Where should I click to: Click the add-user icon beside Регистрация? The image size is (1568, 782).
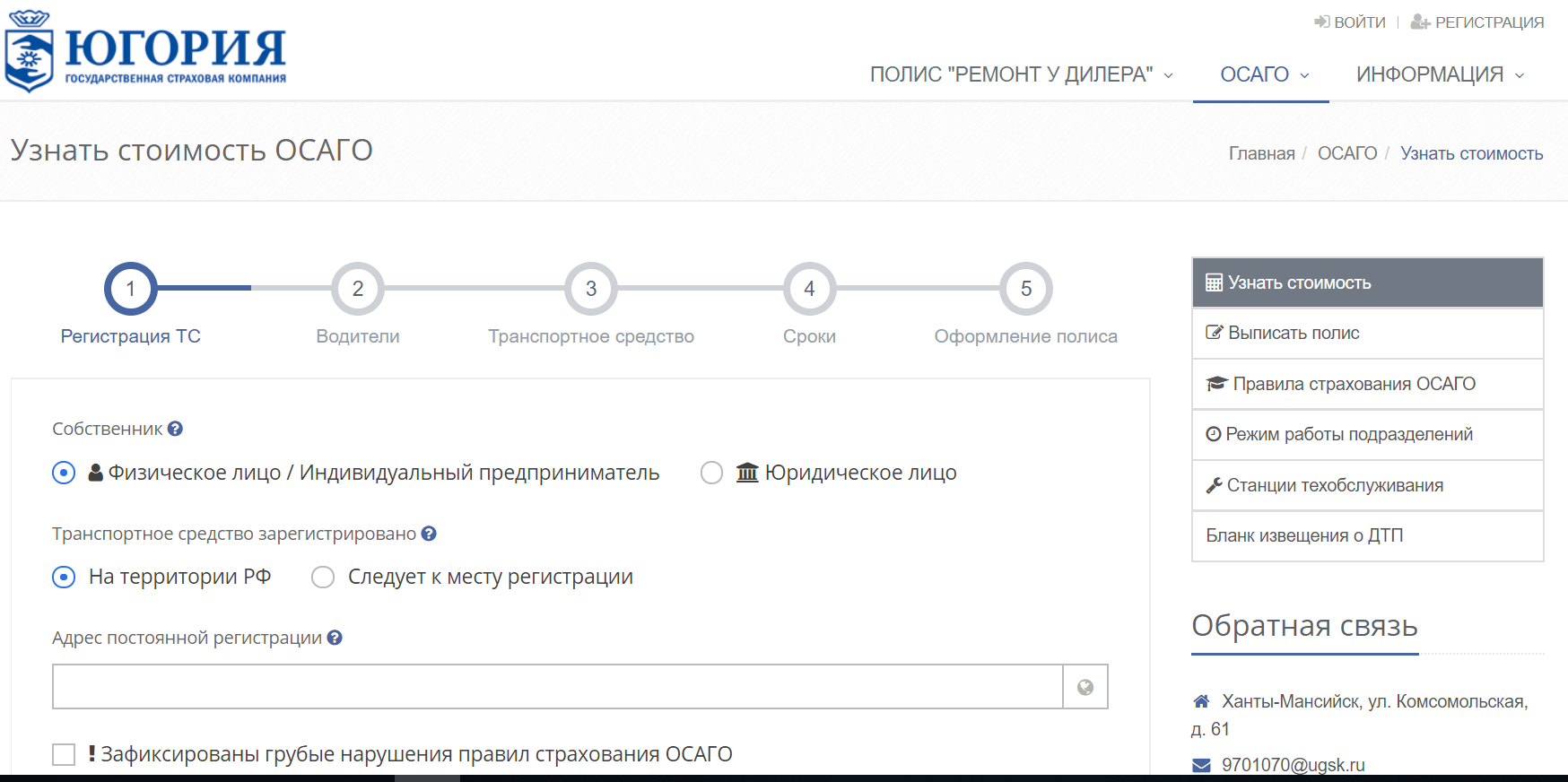click(1420, 22)
